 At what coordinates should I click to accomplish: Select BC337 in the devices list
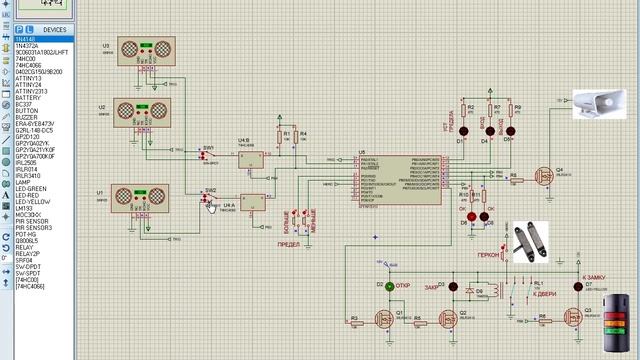click(x=44, y=104)
